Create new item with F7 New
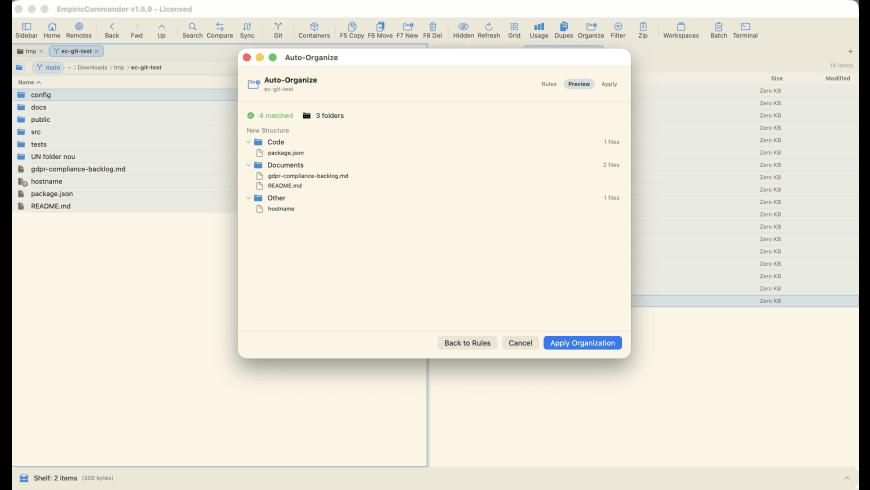This screenshot has width=870, height=490. [x=407, y=31]
